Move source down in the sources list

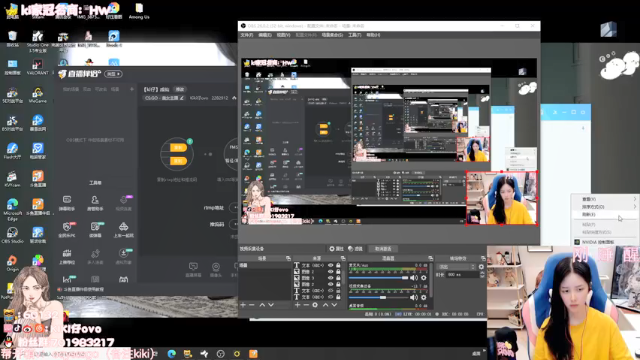click(x=334, y=305)
